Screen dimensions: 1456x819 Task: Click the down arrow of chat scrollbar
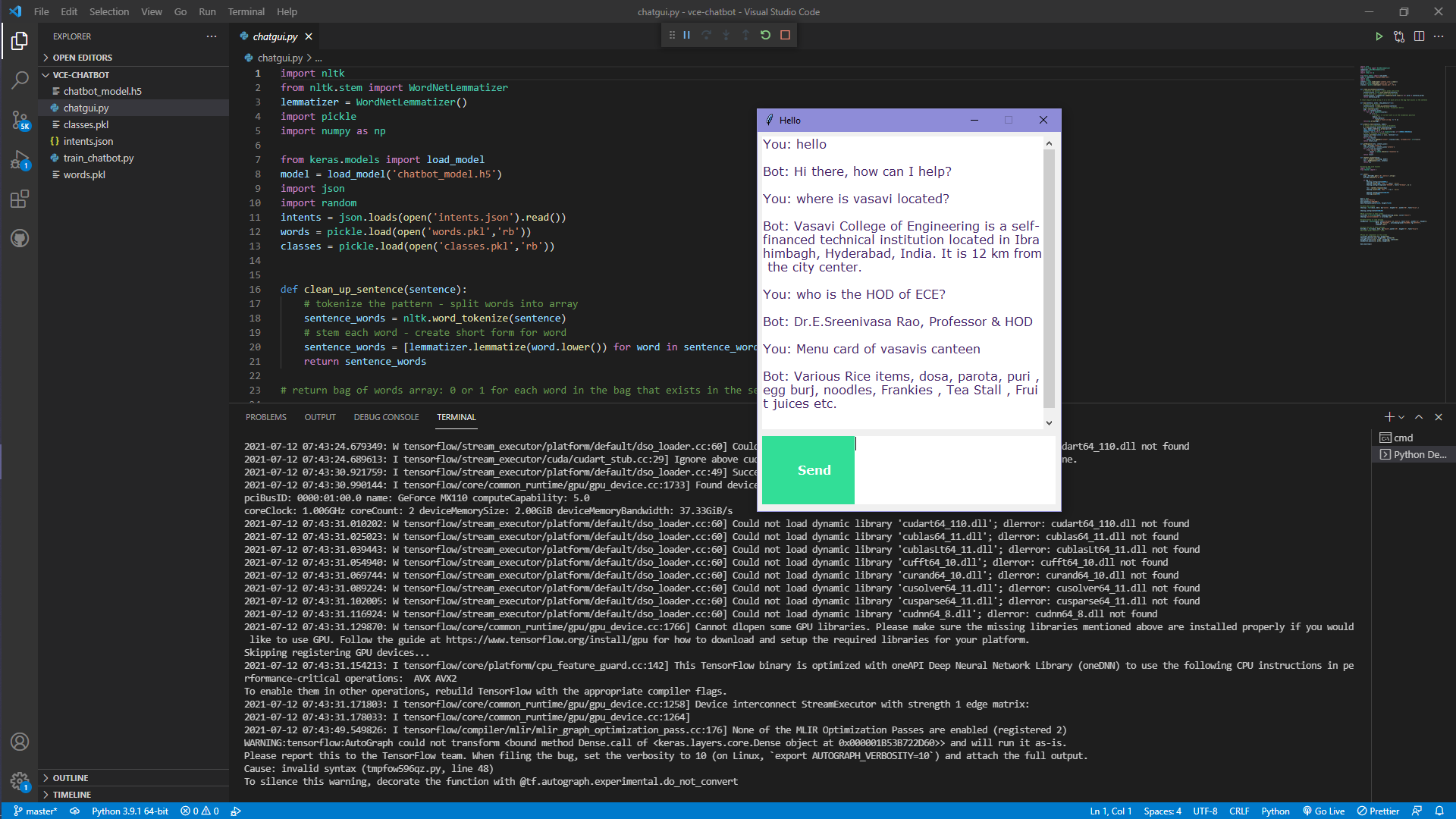(x=1049, y=423)
